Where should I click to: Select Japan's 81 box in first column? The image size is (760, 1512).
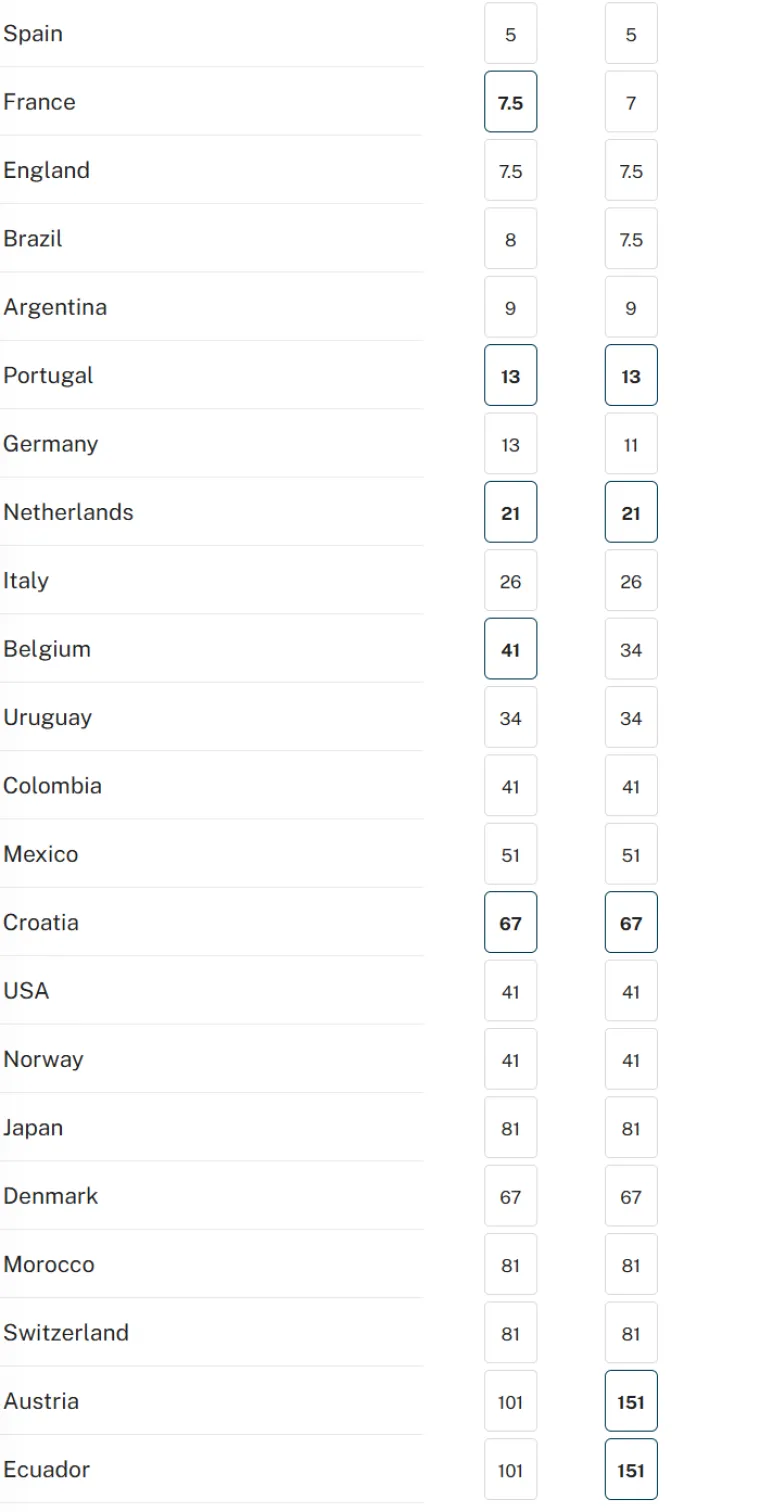510,1127
